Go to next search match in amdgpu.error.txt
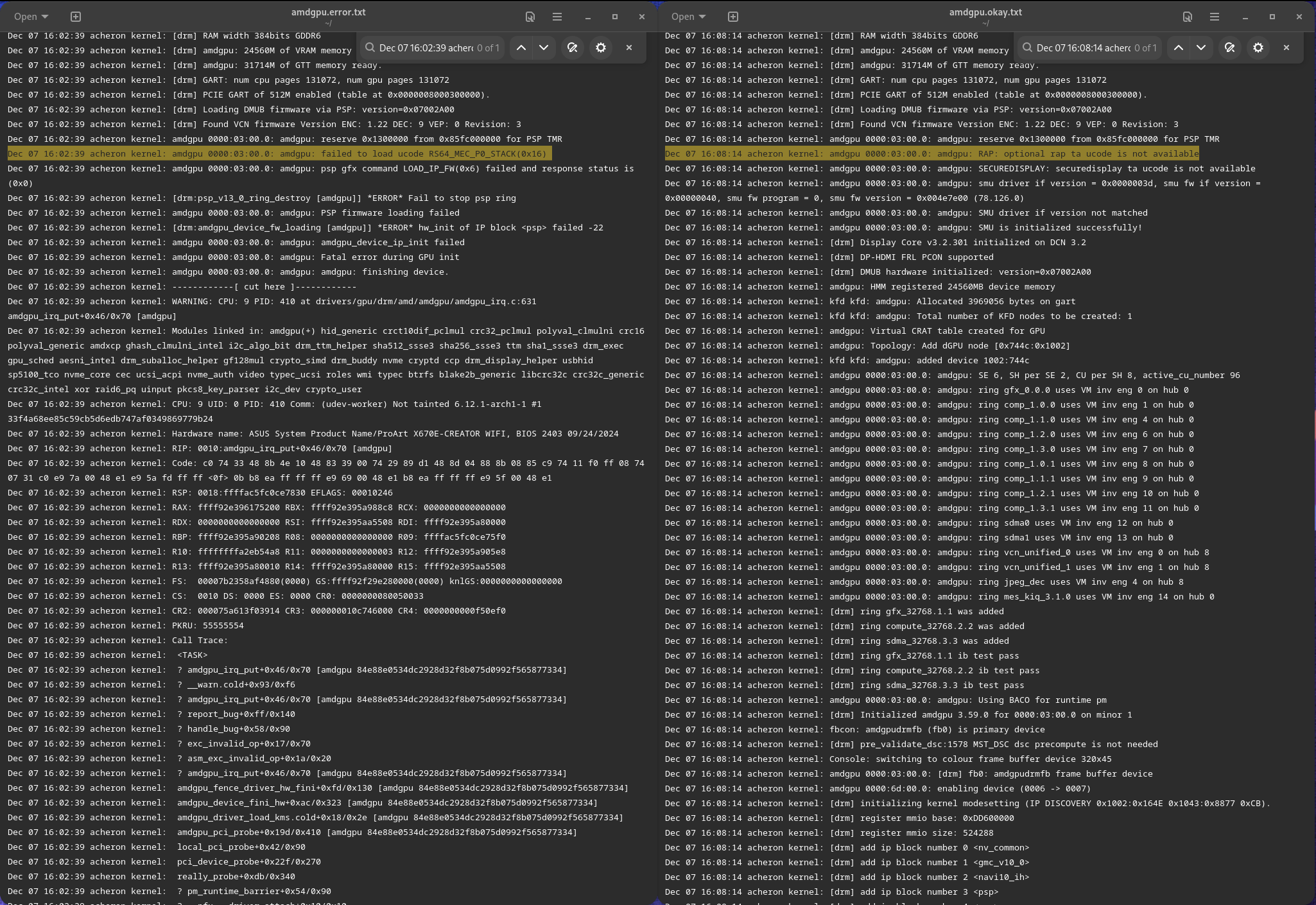1316x905 pixels. 544,47
